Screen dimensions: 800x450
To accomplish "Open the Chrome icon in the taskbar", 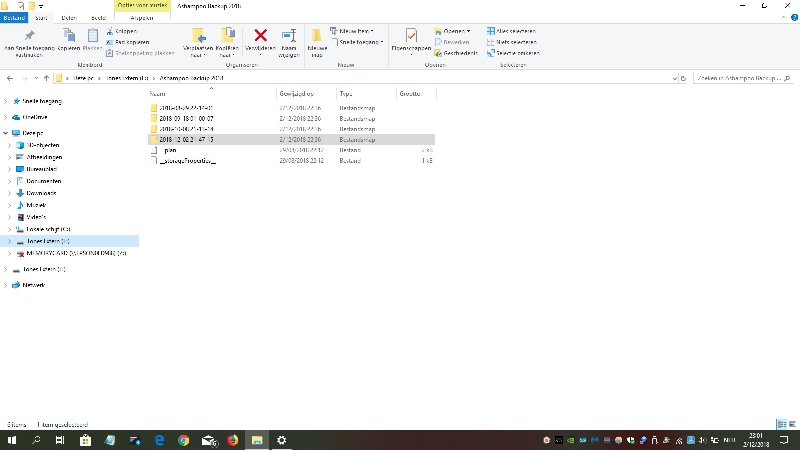I will point(184,440).
